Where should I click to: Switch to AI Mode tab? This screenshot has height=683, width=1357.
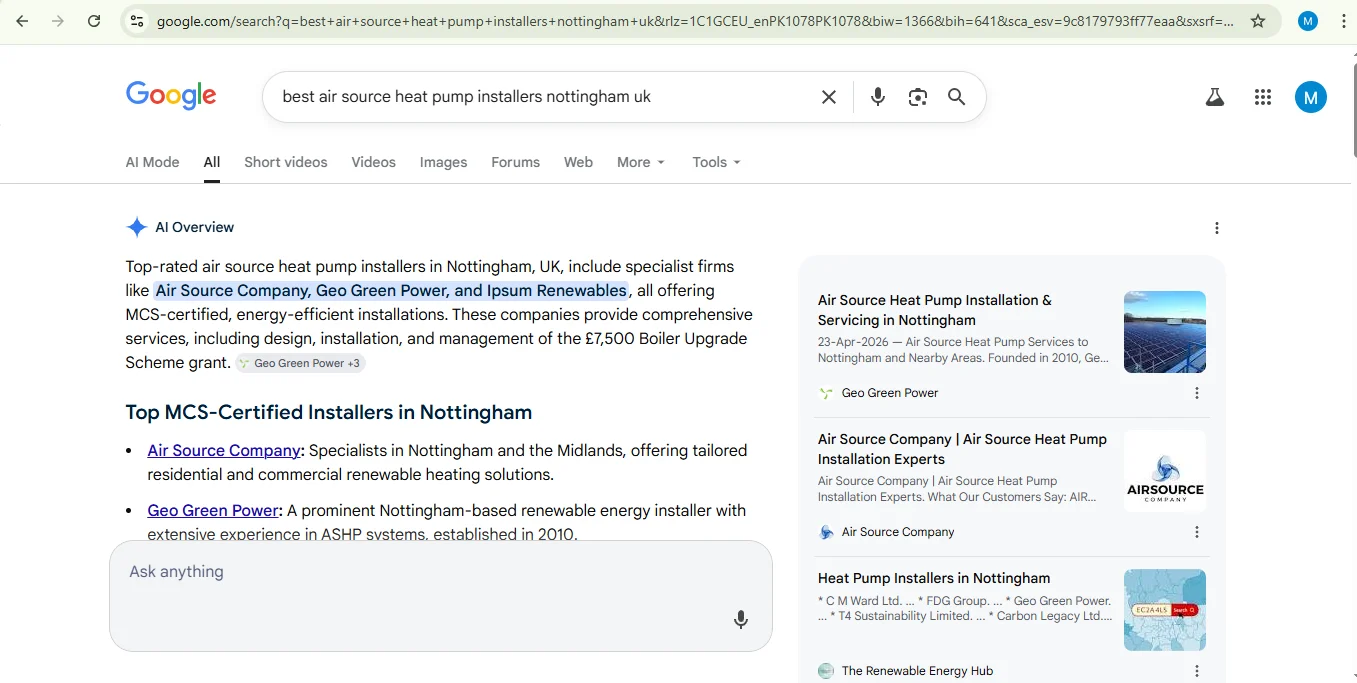[x=153, y=162]
